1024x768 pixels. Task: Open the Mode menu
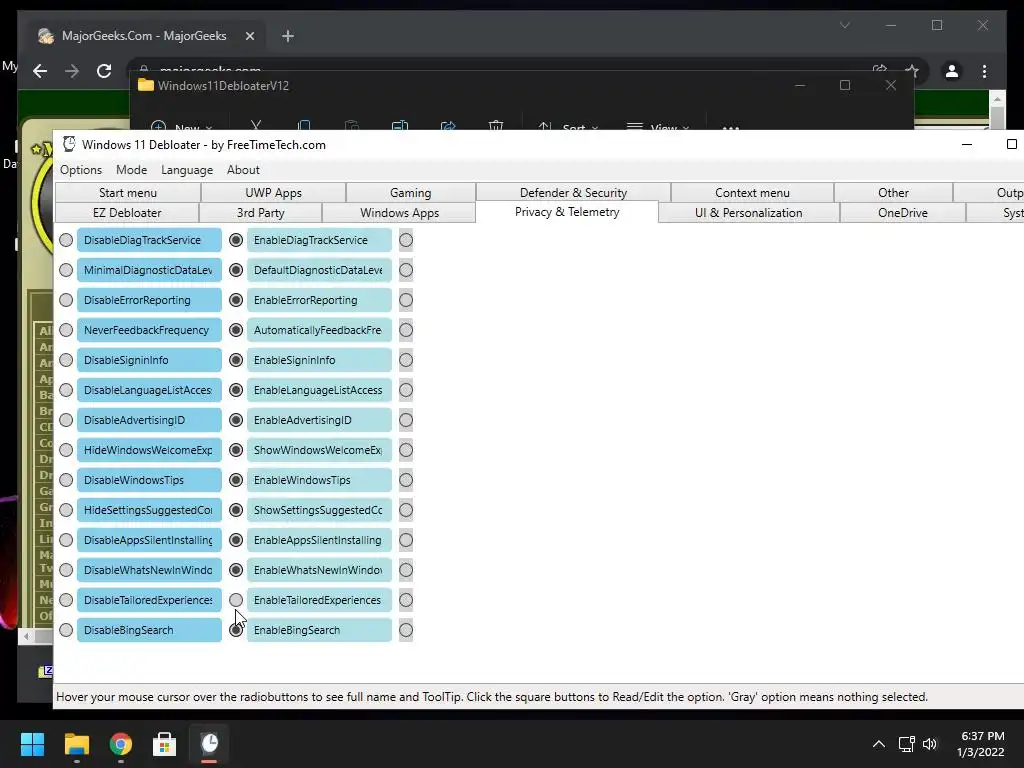point(131,170)
